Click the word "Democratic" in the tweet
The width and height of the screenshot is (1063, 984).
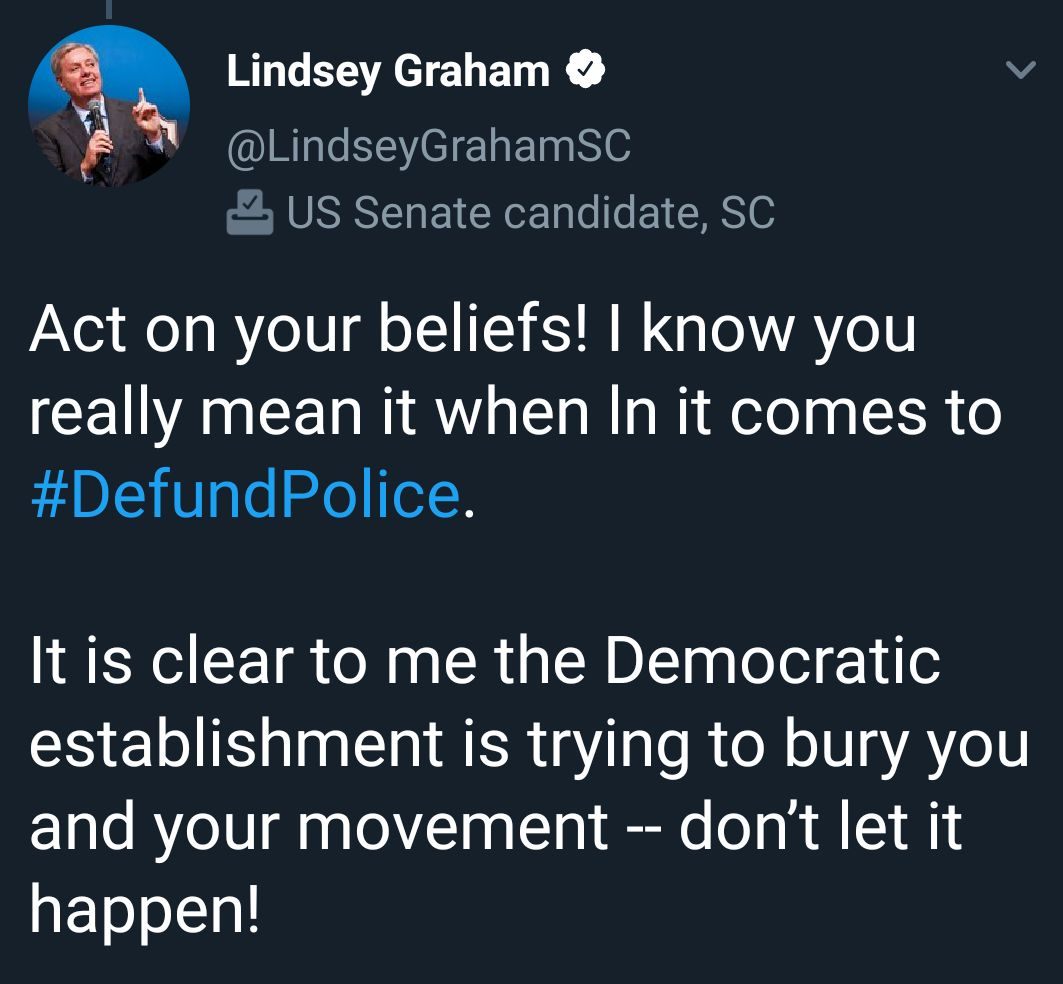tap(773, 661)
